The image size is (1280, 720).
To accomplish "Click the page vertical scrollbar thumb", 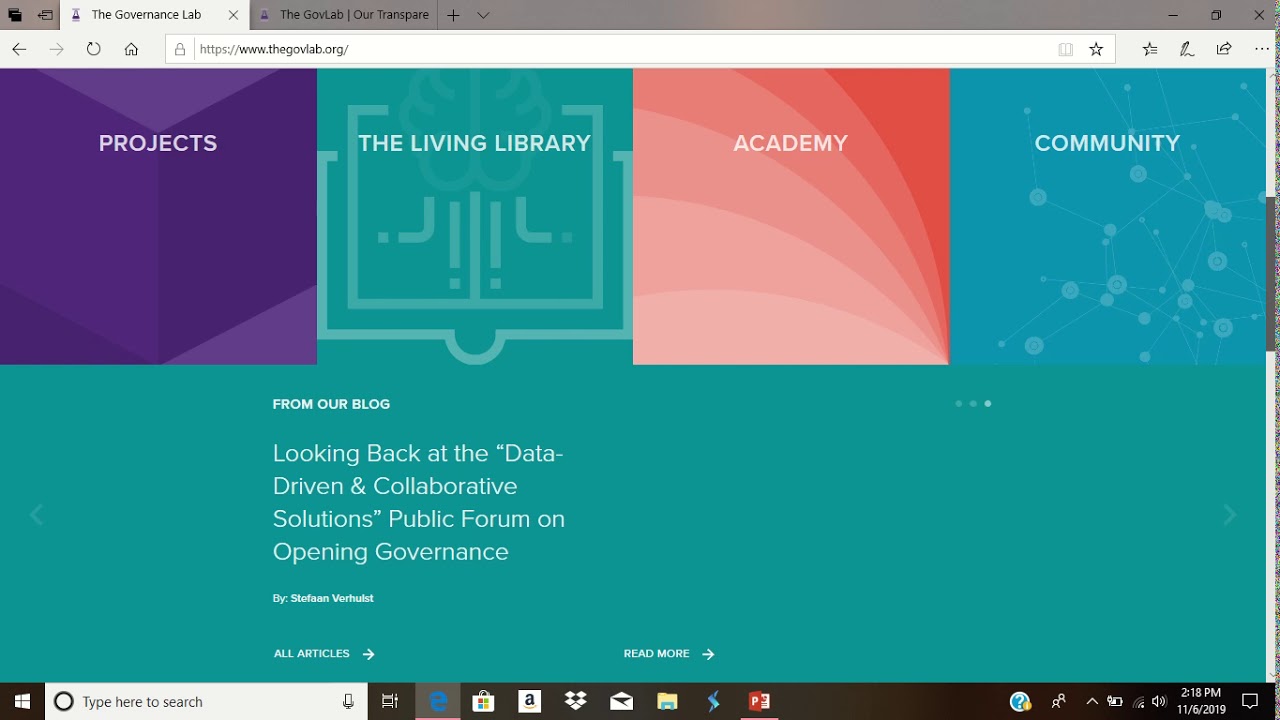I will (x=1272, y=273).
